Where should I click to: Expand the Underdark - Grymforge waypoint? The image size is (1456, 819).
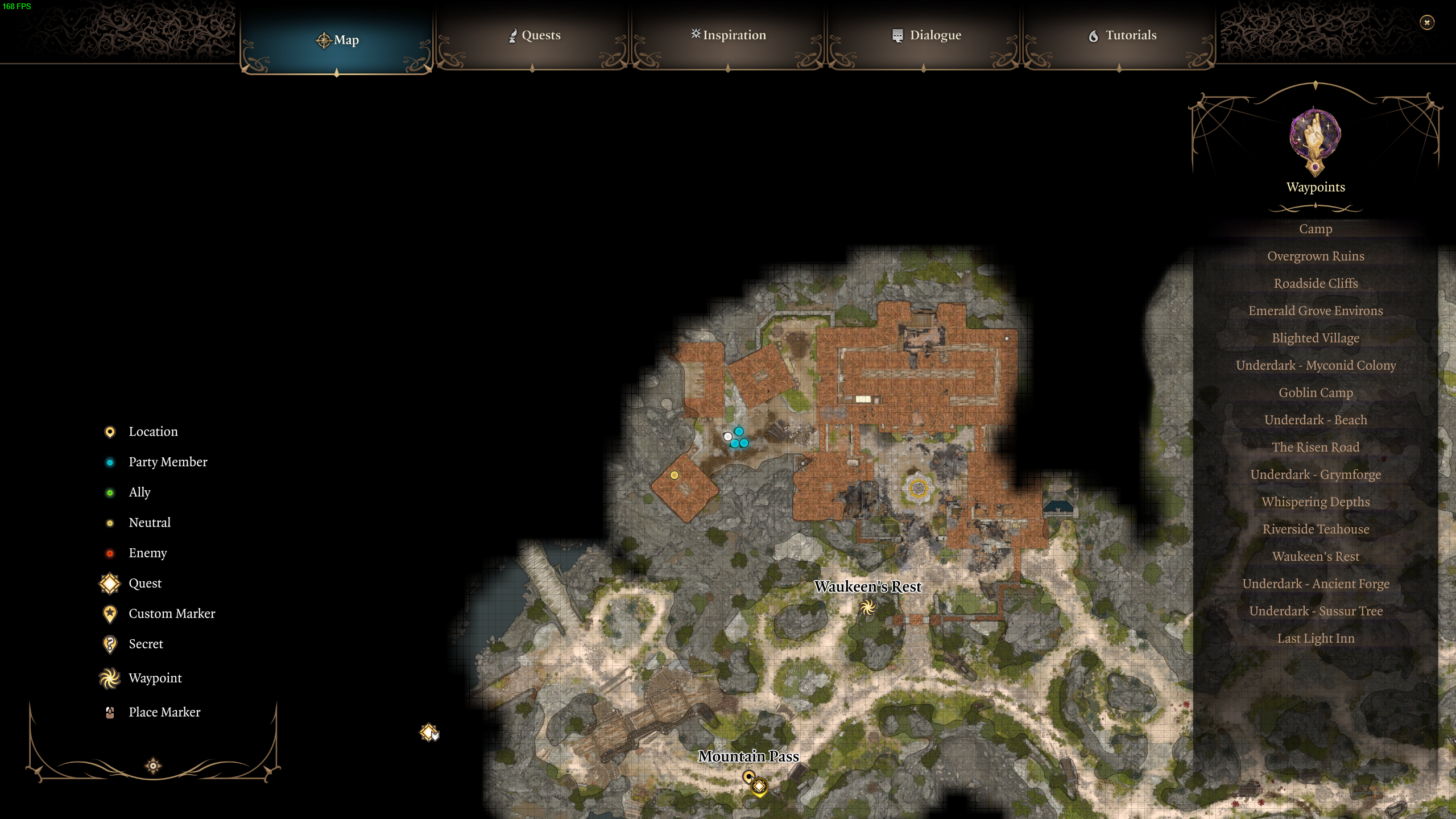1315,474
